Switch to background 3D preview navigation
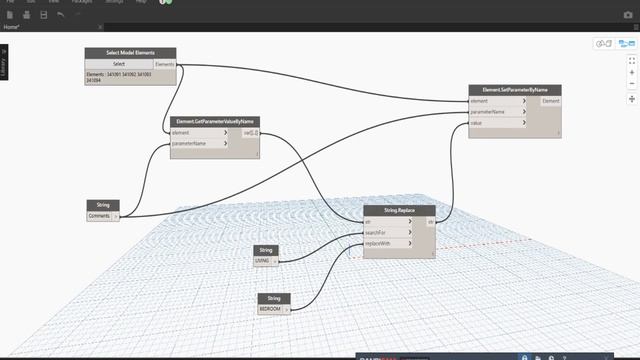640x360 pixels. pos(604,44)
